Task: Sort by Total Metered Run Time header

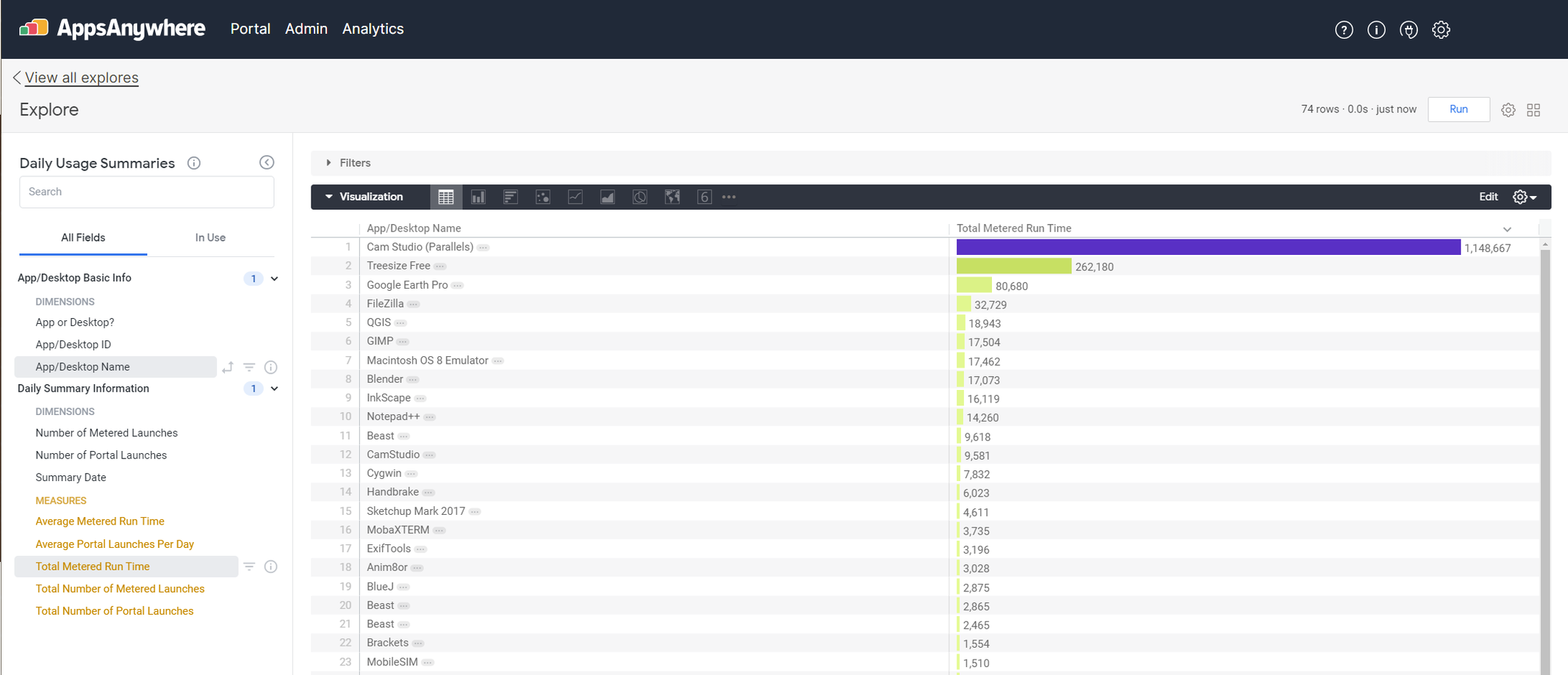Action: (x=1014, y=228)
